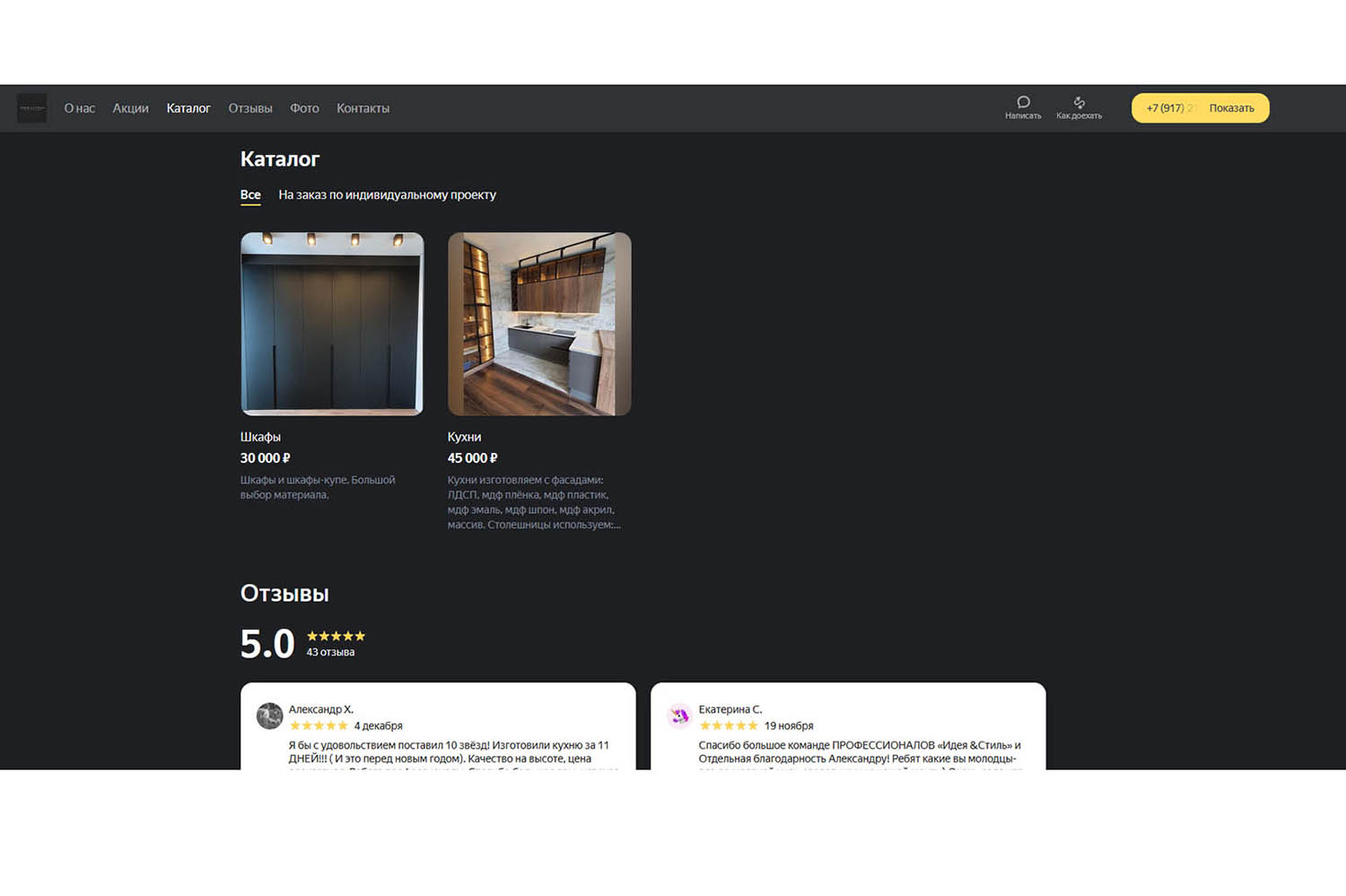
Task: Click the five-star rating next to 5.0
Action: 336,636
